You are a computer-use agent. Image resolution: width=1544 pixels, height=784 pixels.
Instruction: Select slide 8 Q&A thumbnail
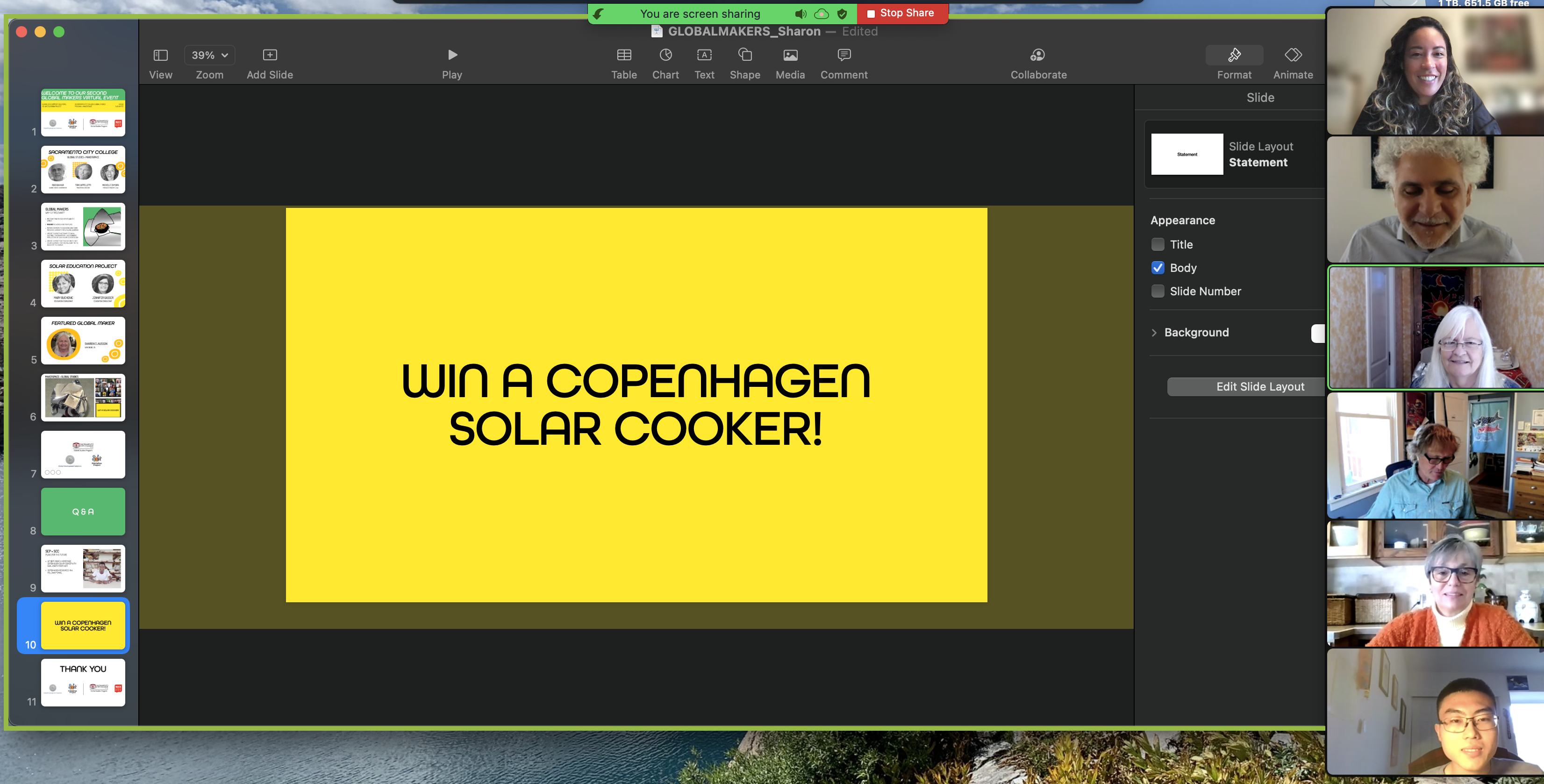[x=83, y=511]
